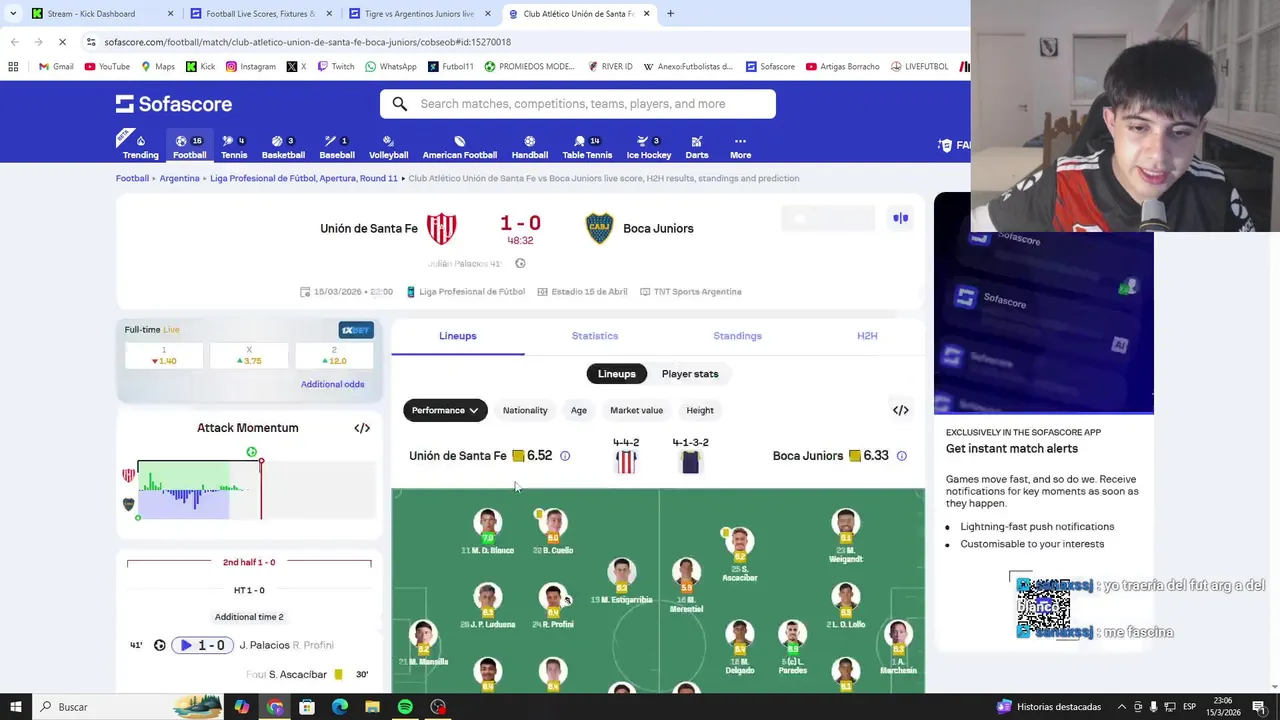Select the American Football category
The width and height of the screenshot is (1280, 720).
[x=460, y=147]
